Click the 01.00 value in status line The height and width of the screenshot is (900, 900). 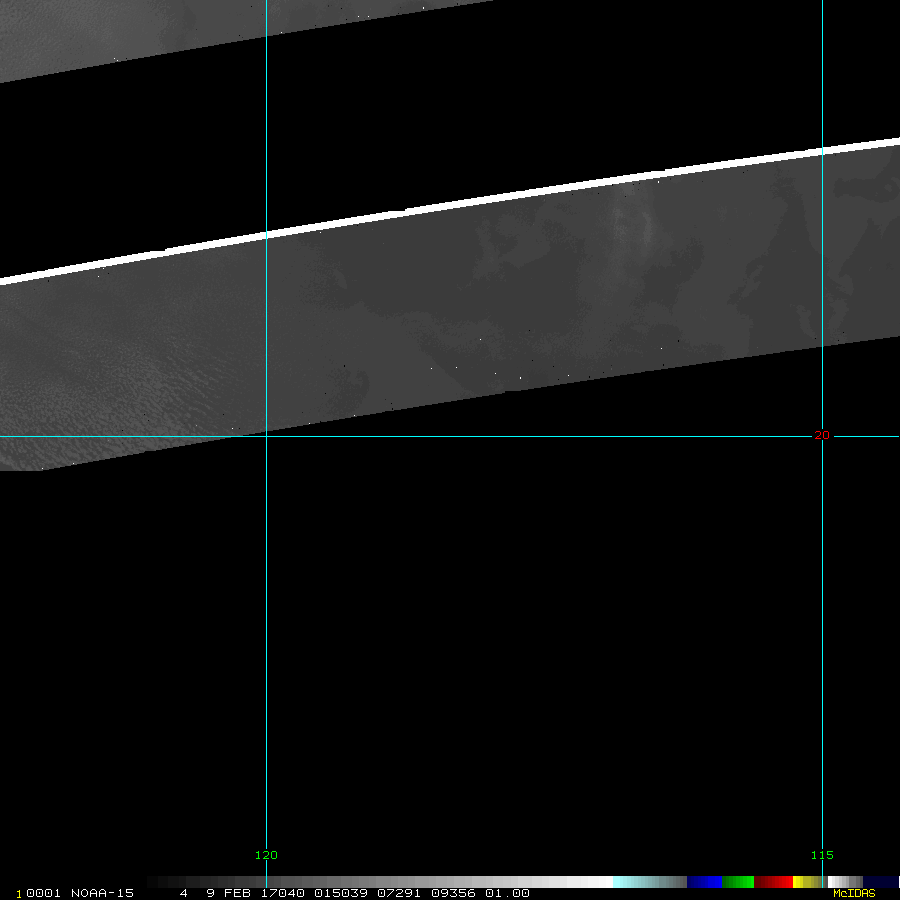(507, 893)
